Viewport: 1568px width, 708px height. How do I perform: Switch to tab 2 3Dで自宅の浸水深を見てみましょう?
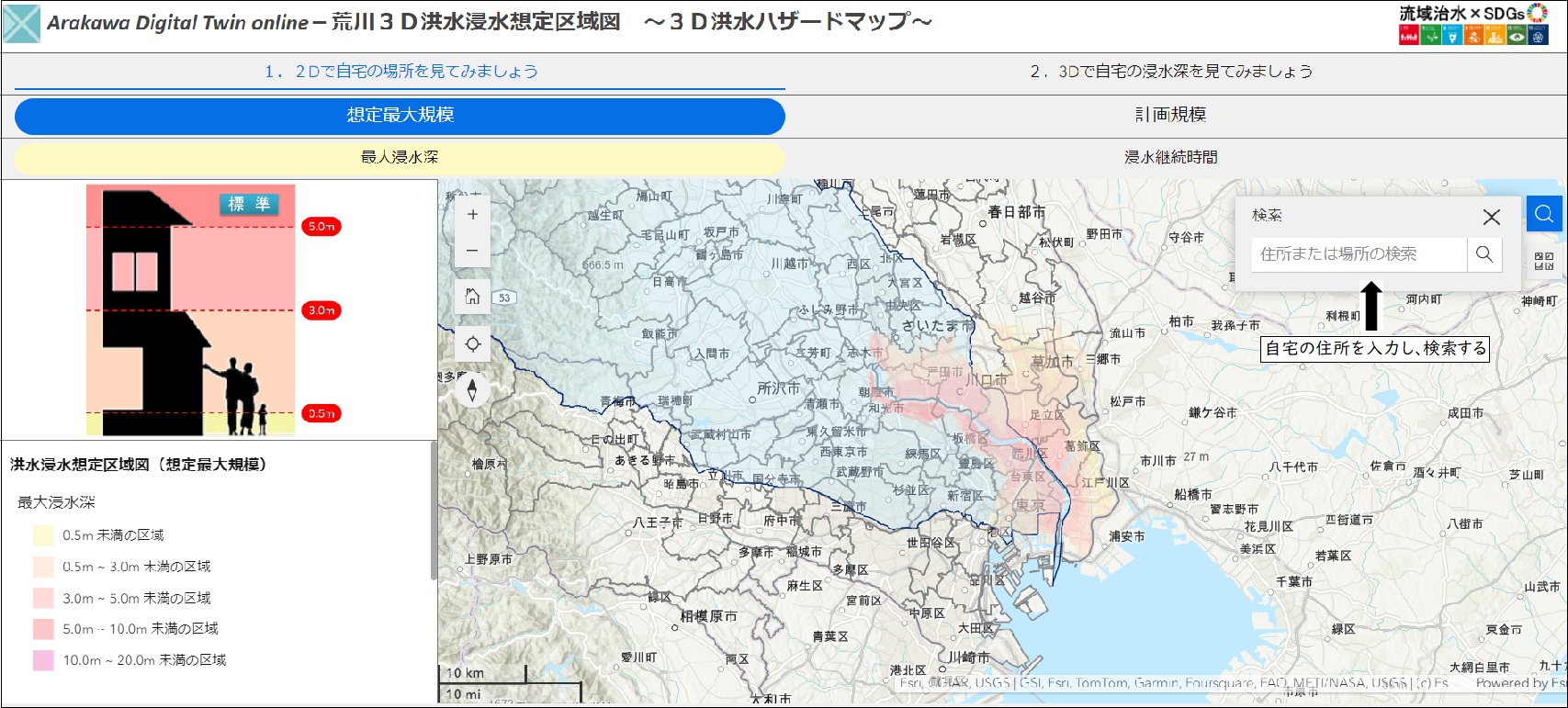1171,72
